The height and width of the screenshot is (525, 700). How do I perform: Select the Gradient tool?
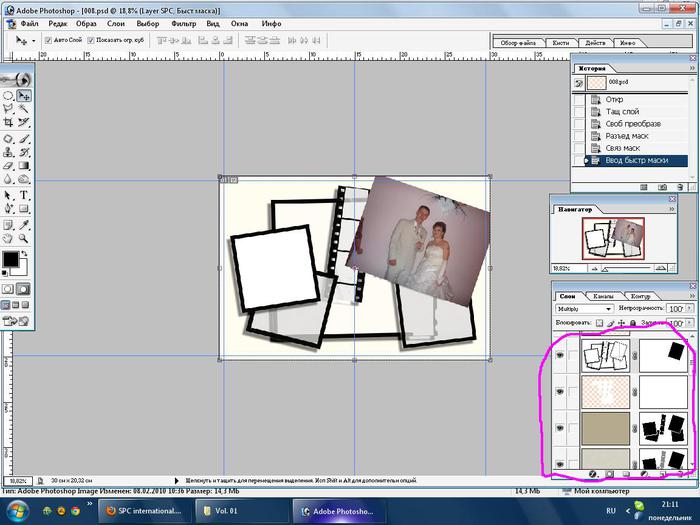click(x=23, y=166)
